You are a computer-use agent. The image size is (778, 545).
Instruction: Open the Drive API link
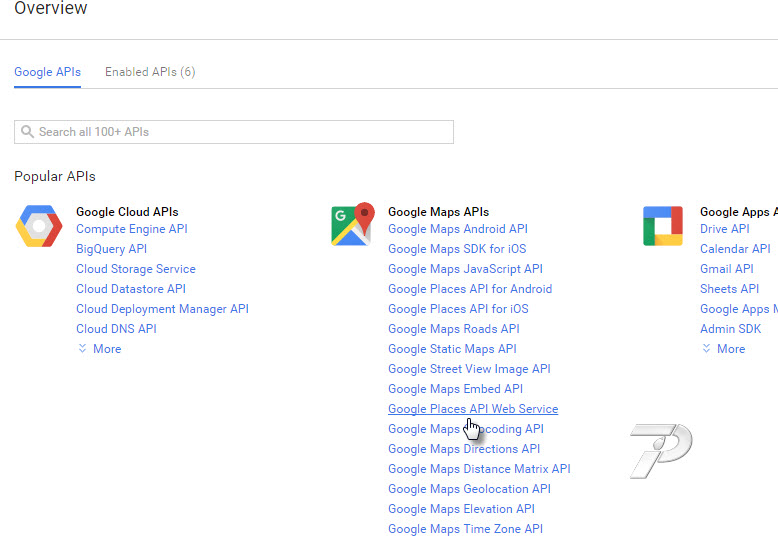724,229
